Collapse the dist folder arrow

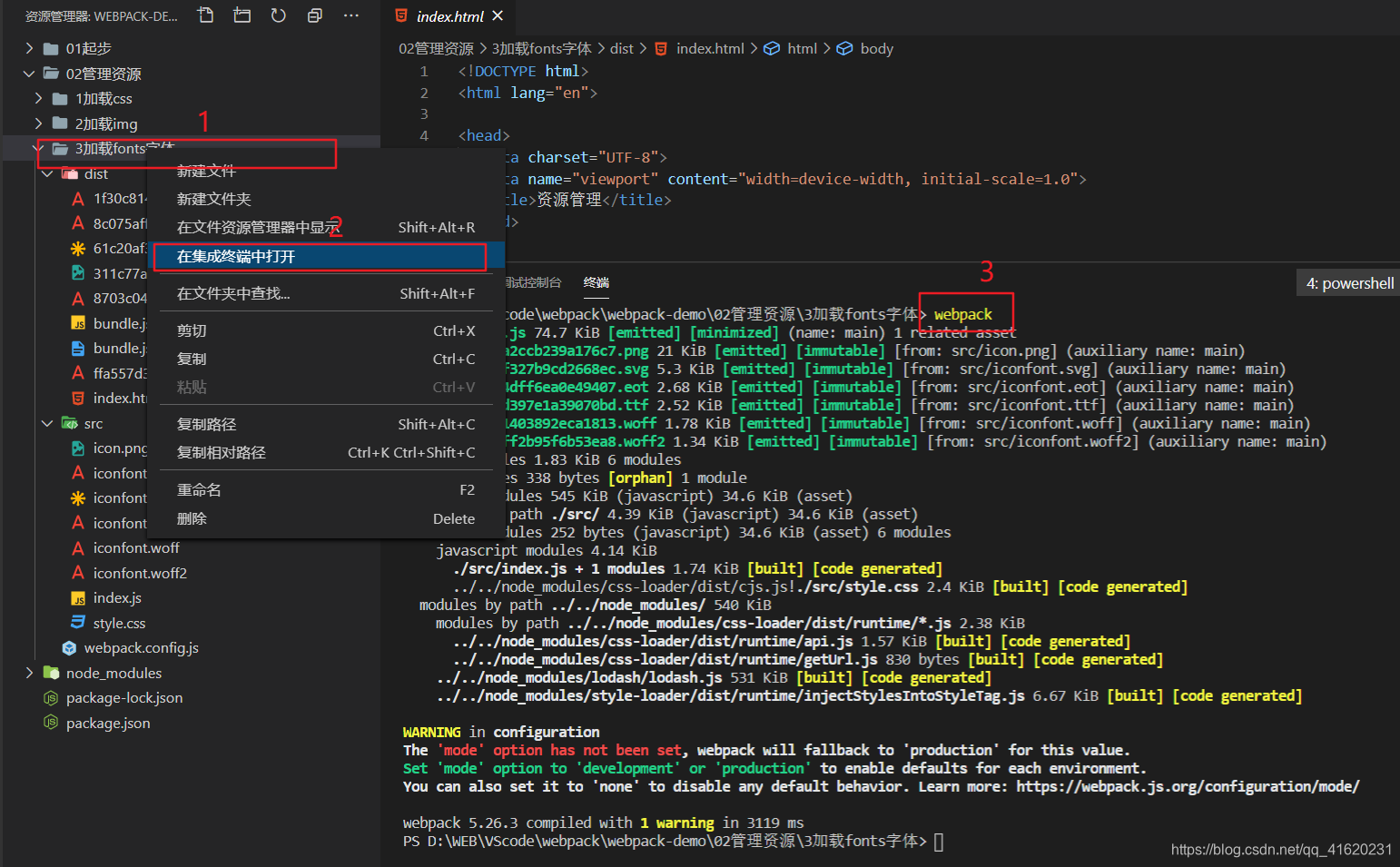point(47,173)
